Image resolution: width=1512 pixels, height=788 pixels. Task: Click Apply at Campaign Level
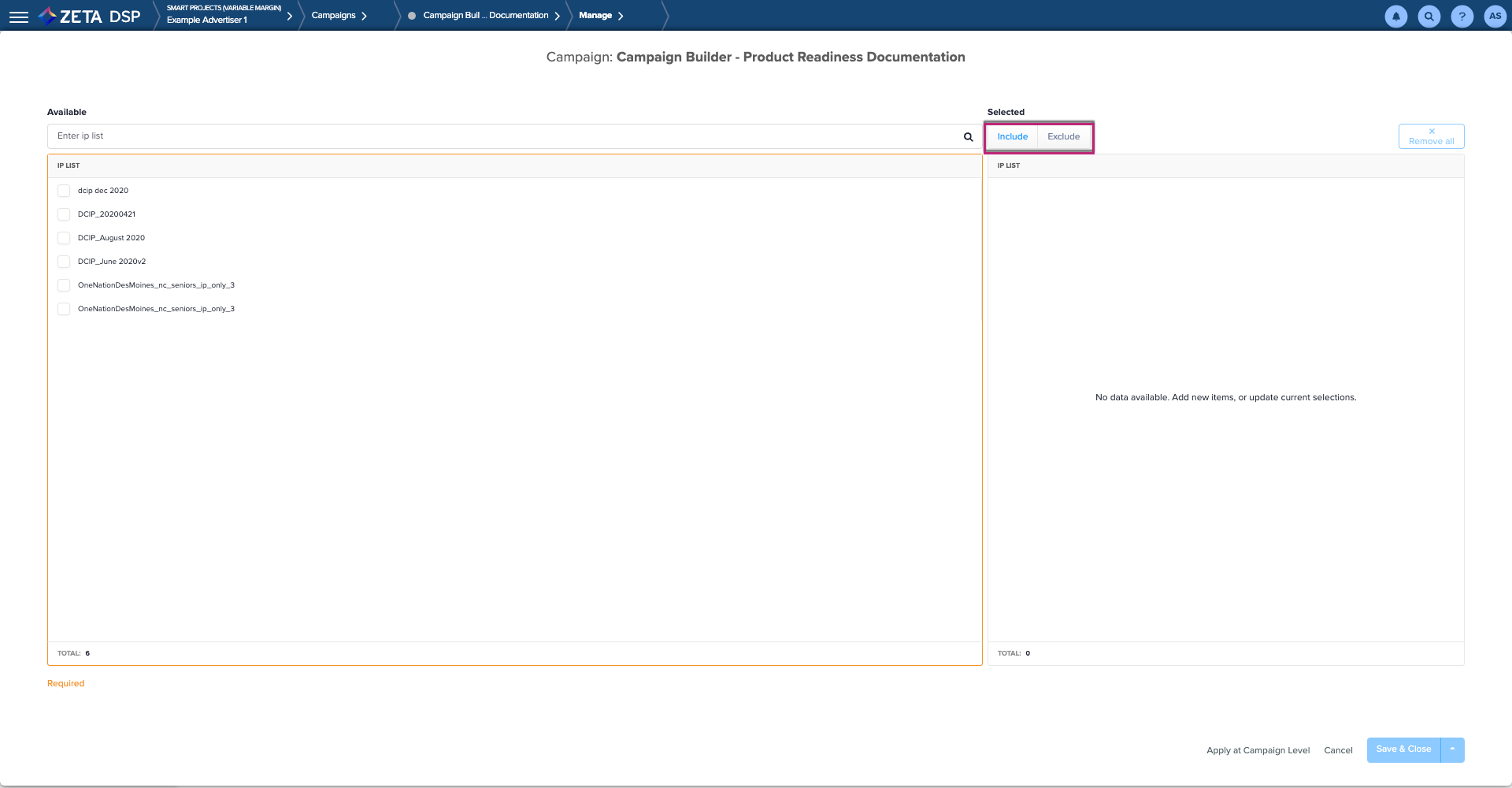(1258, 750)
